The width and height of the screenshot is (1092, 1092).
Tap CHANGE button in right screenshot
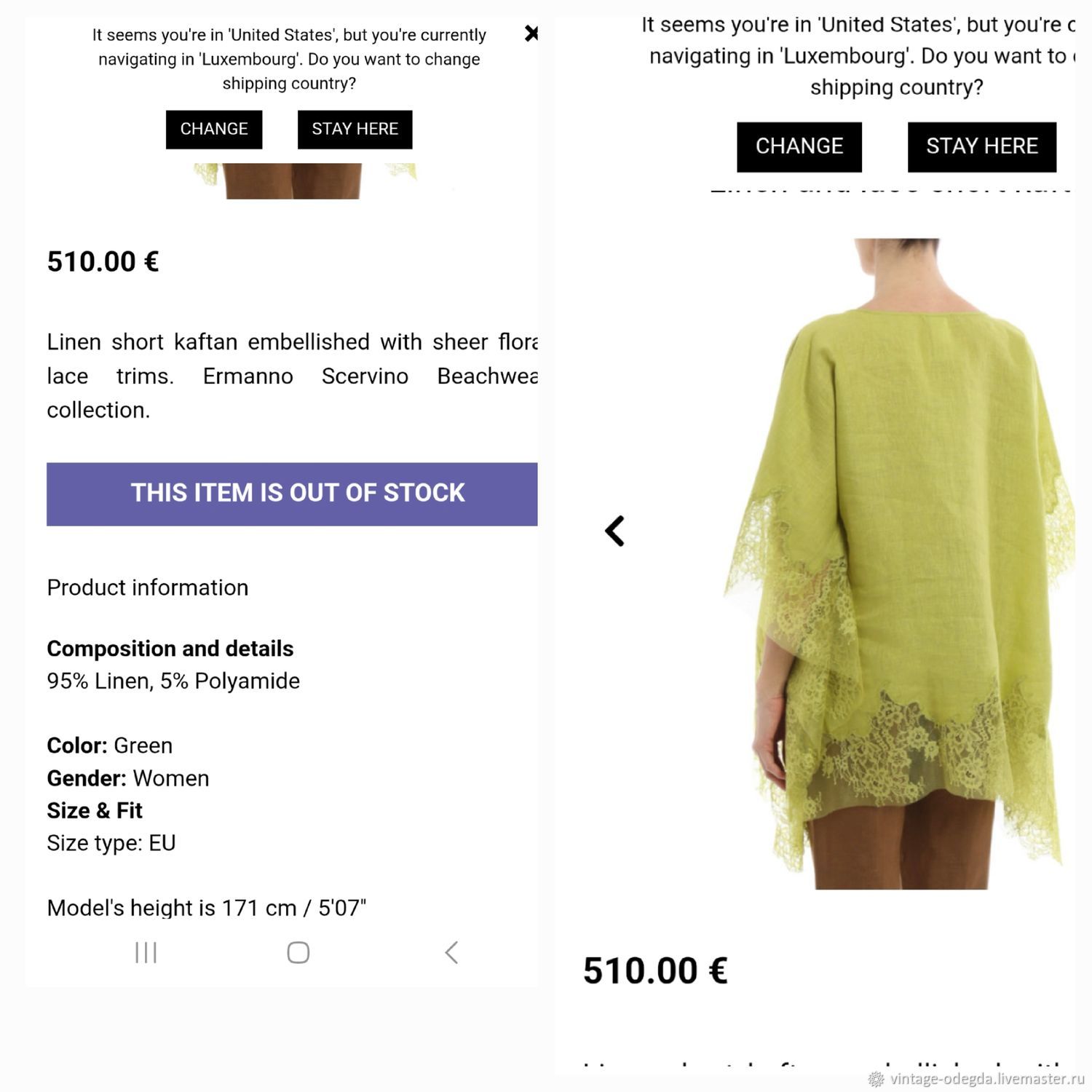[799, 147]
